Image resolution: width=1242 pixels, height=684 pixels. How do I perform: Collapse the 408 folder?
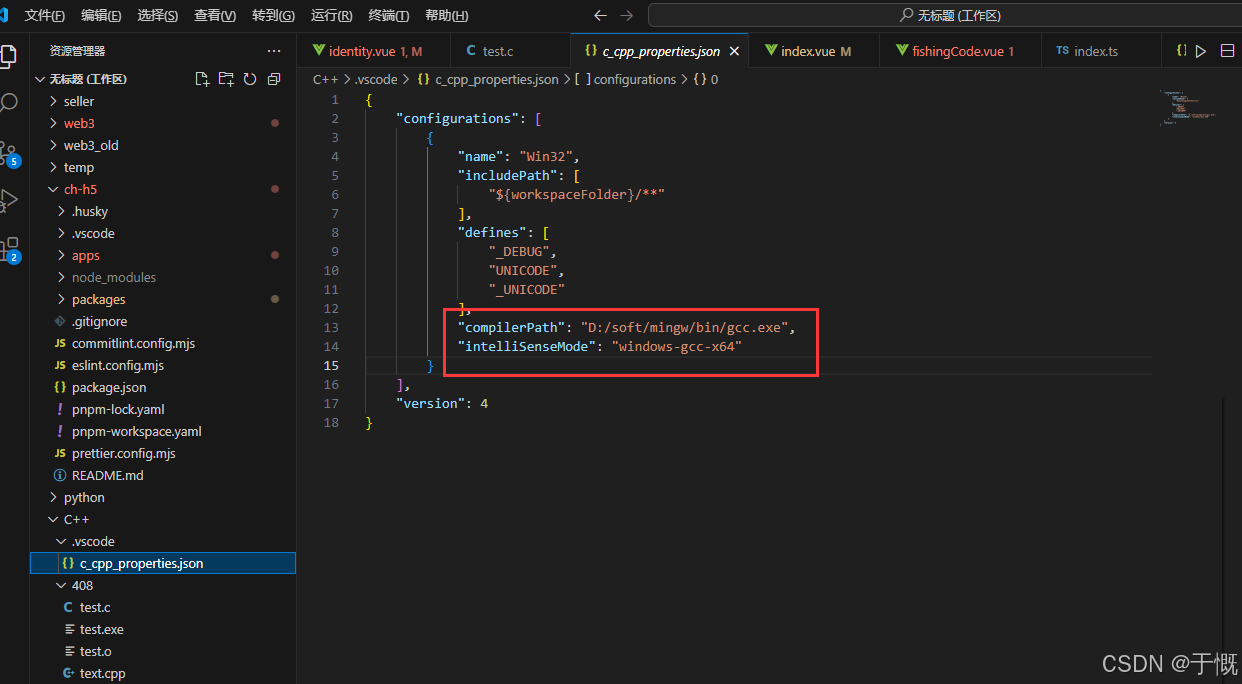click(x=82, y=585)
